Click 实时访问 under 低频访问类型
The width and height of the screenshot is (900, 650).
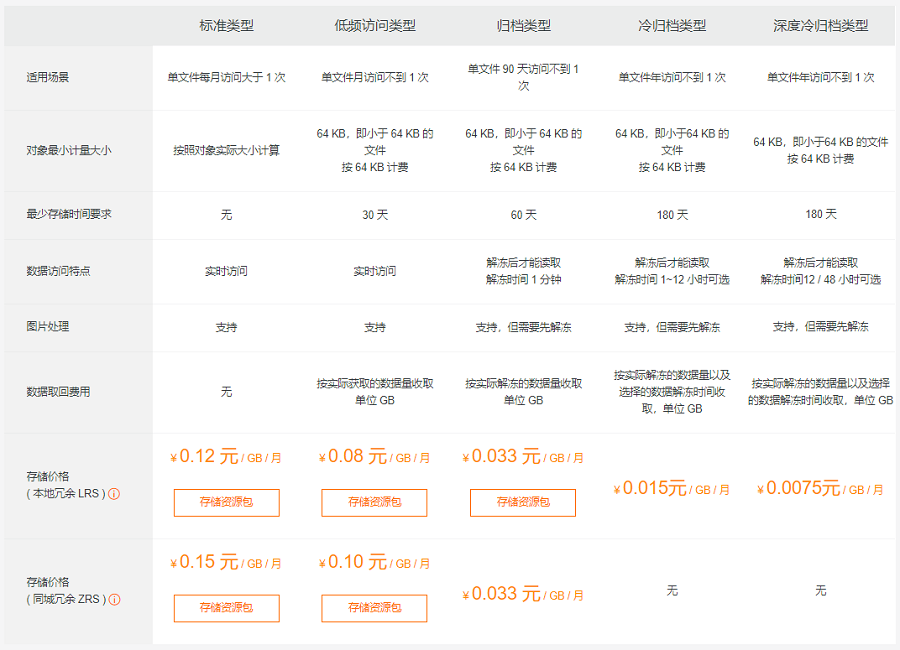[375, 271]
